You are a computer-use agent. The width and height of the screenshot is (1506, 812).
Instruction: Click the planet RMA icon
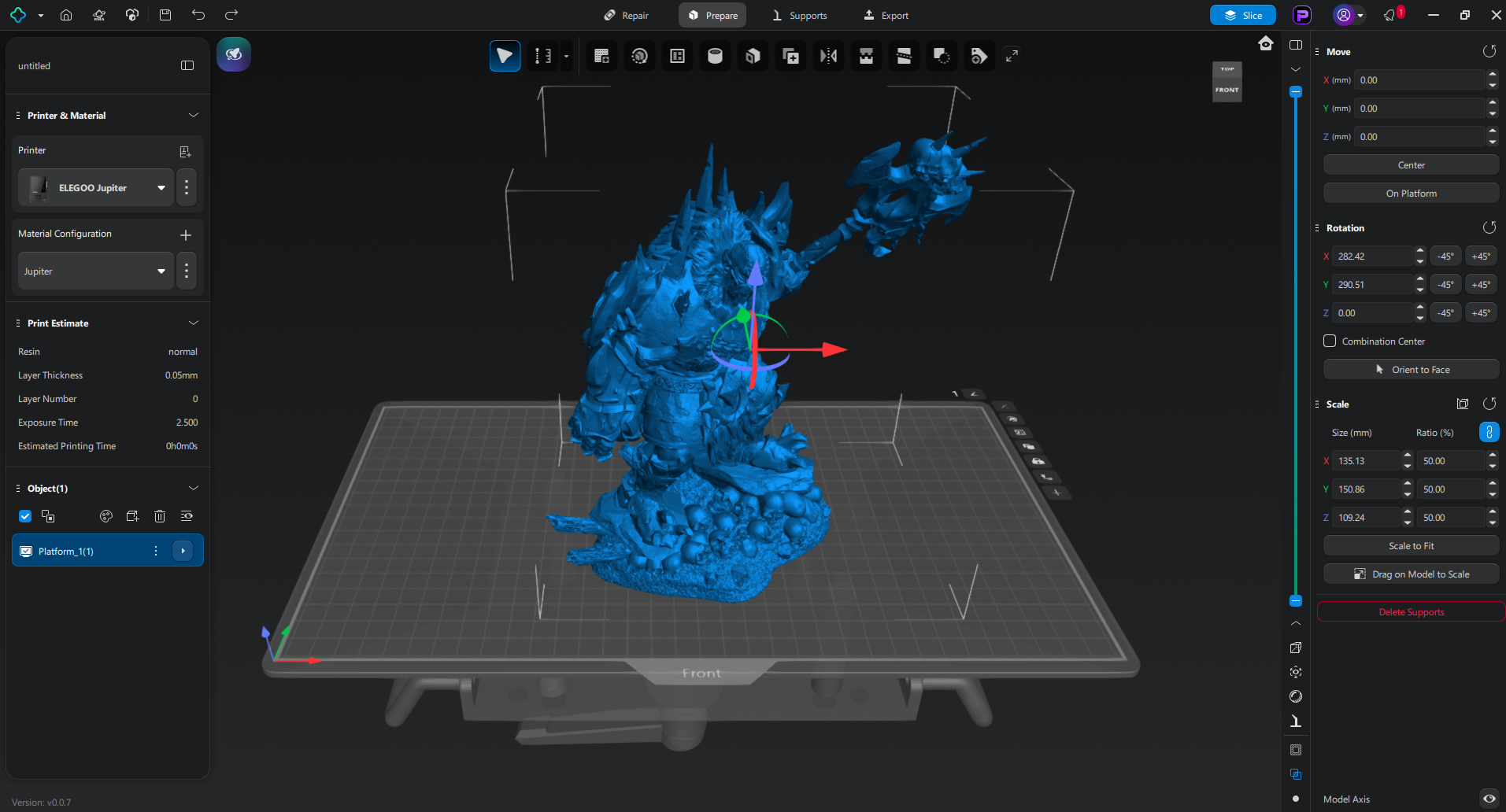pos(99,15)
